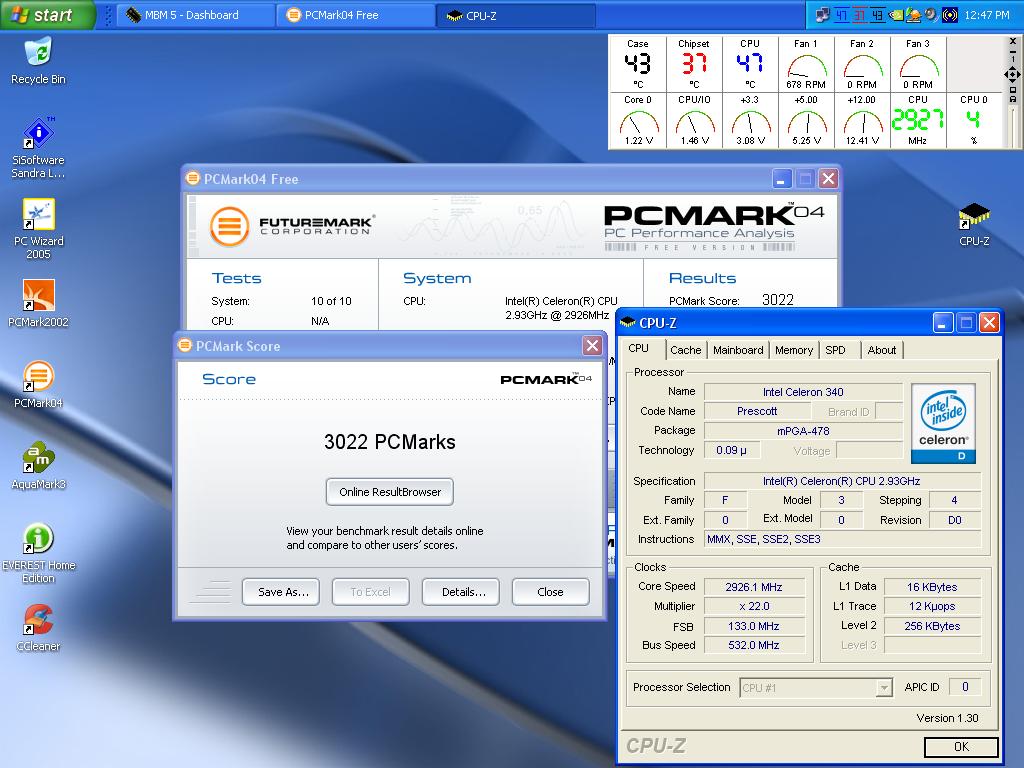The height and width of the screenshot is (768, 1024).
Task: Switch to CPU-Z taskbar item
Action: click(517, 15)
